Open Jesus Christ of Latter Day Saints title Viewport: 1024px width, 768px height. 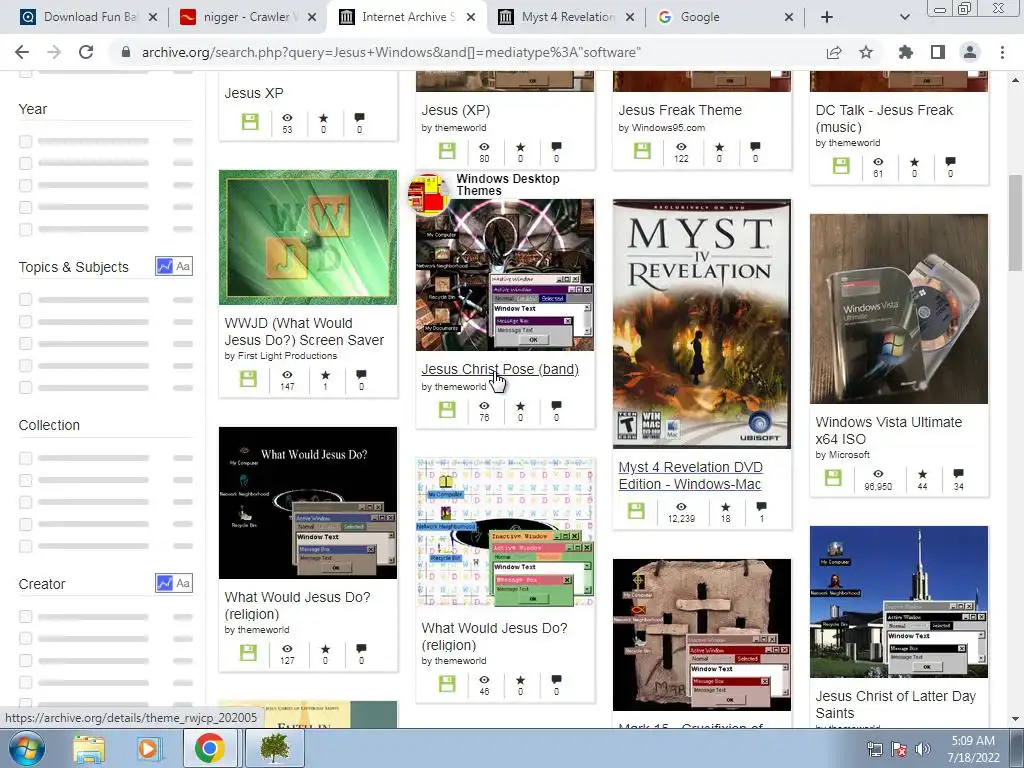click(895, 705)
